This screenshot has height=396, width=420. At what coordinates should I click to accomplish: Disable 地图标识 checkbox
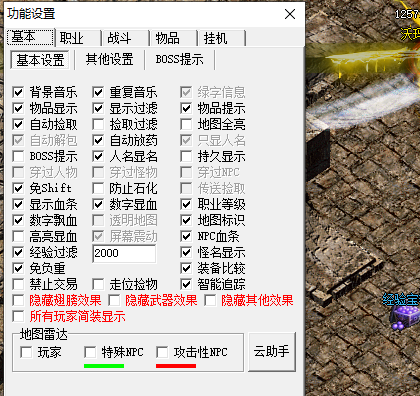[186, 220]
